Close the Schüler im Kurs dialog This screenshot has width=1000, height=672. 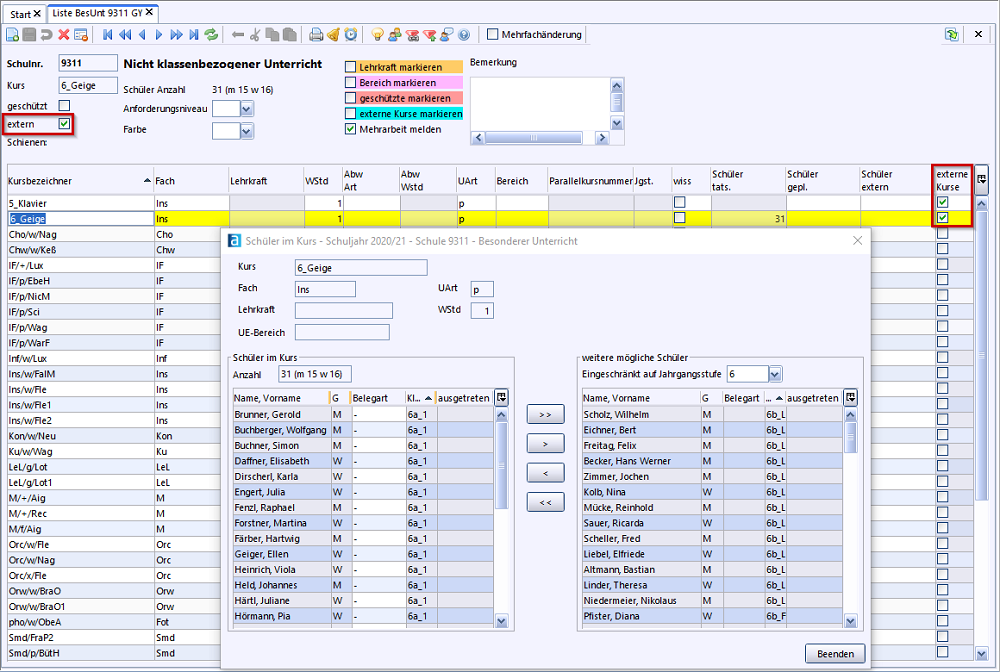857,240
